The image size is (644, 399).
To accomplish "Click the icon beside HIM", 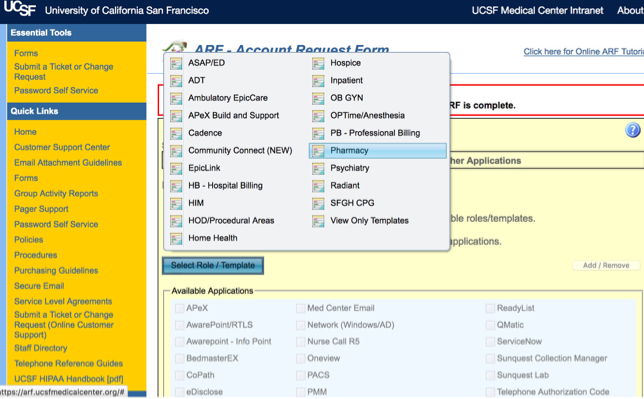I will 176,204.
